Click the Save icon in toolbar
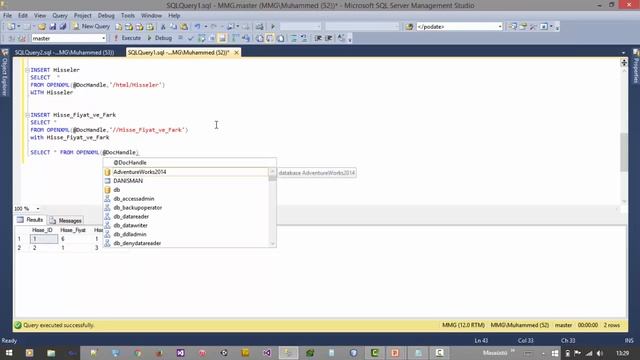This screenshot has height=360, width=640. (53, 27)
